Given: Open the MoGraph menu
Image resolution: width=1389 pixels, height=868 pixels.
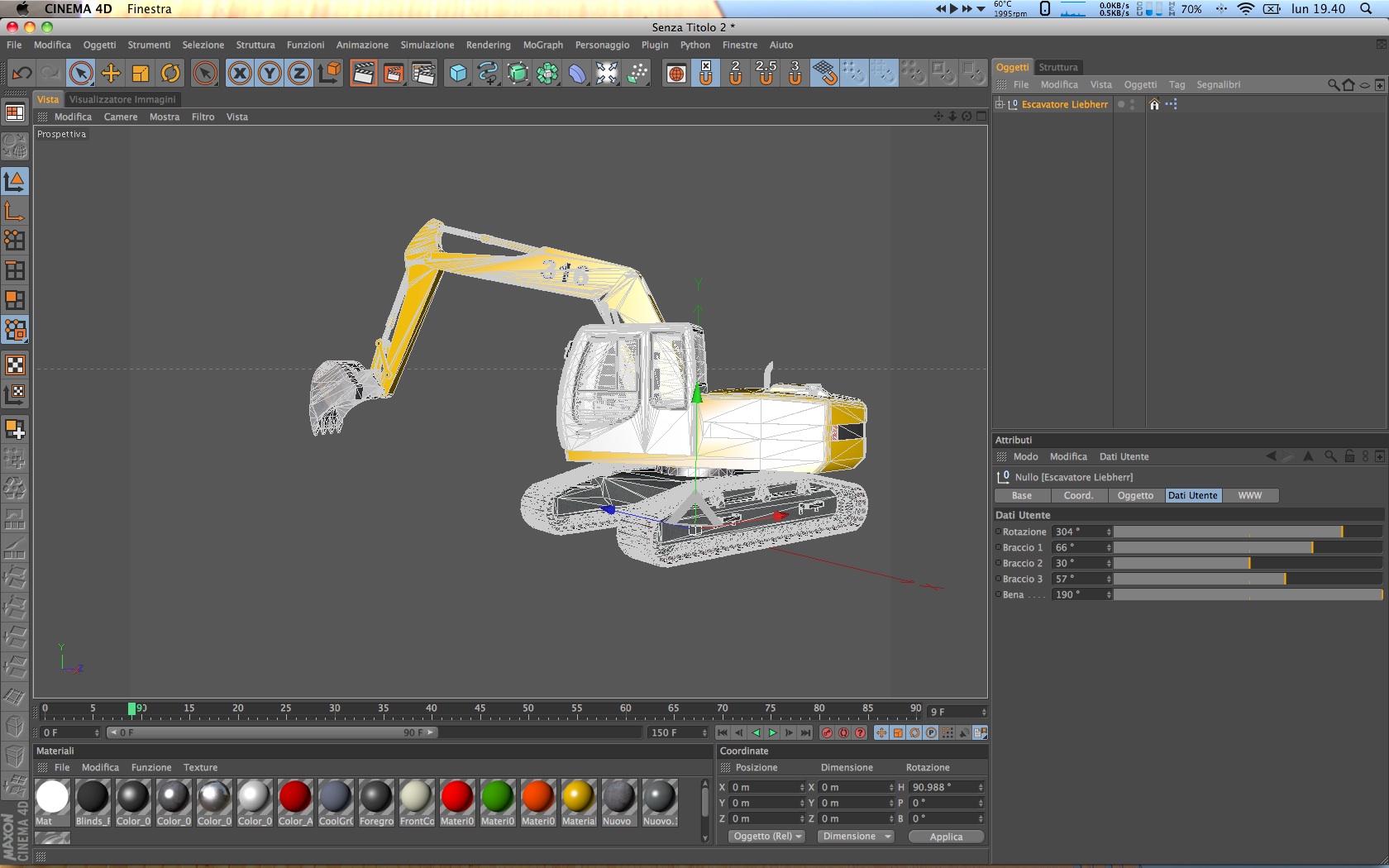Looking at the screenshot, I should click(x=542, y=45).
